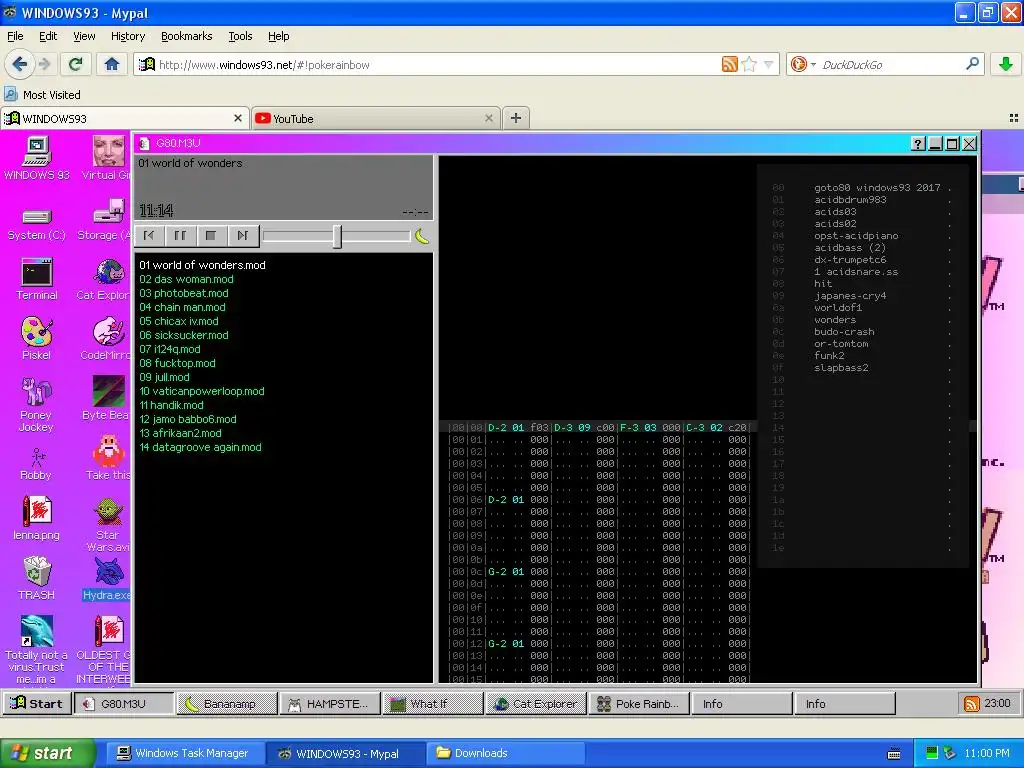Launch the Cat Explorer desktop icon
Screen dimensions: 1024x768
105,280
